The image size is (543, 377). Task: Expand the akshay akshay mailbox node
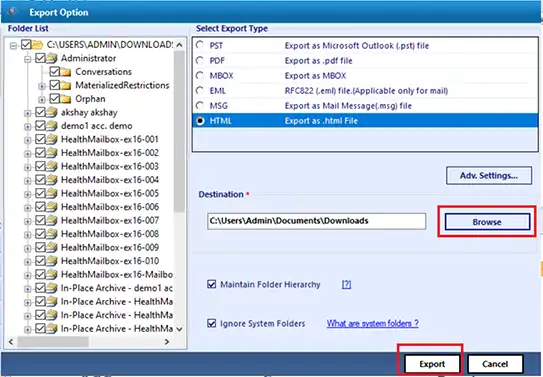[x=27, y=113]
